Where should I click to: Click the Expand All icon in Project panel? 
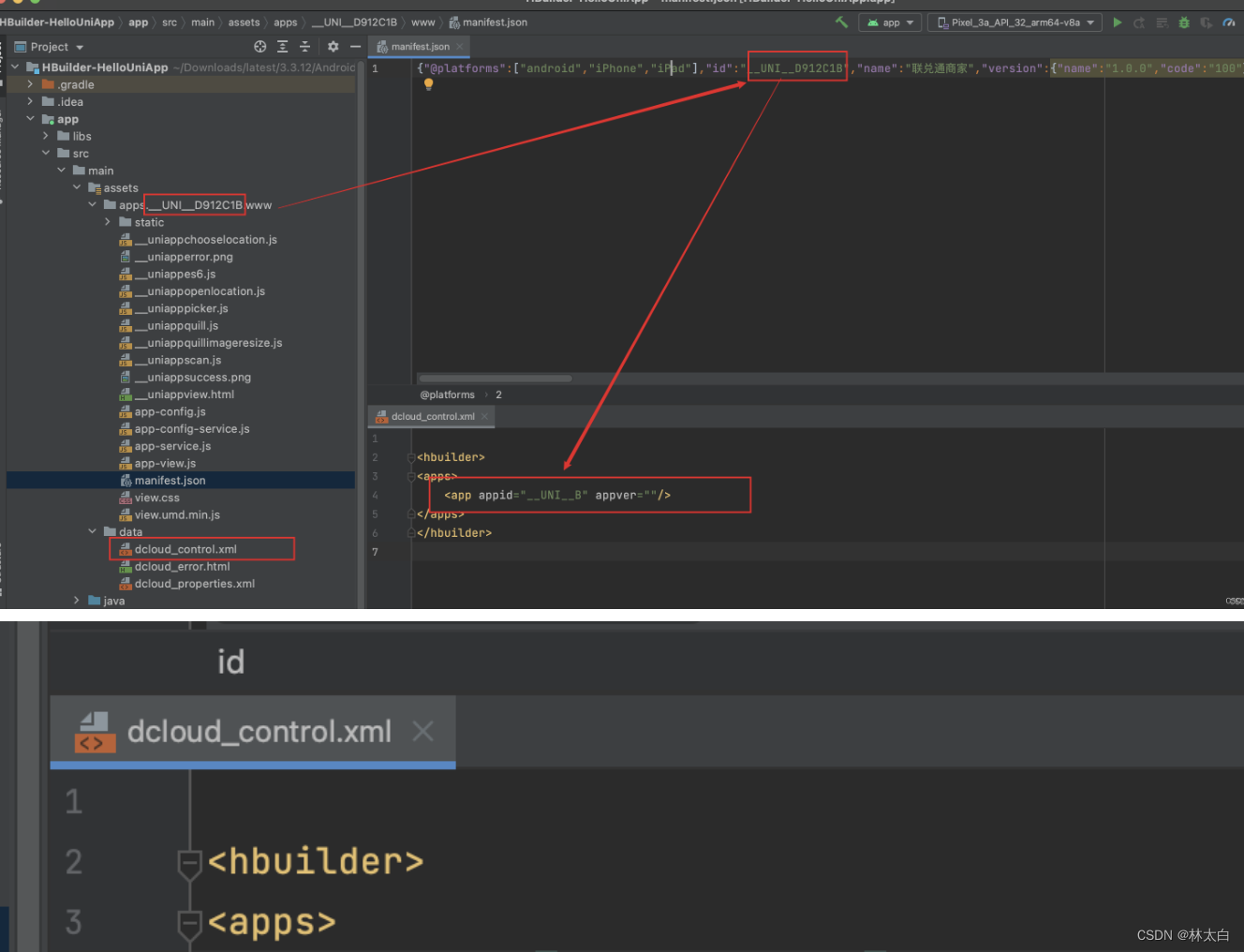[x=282, y=46]
